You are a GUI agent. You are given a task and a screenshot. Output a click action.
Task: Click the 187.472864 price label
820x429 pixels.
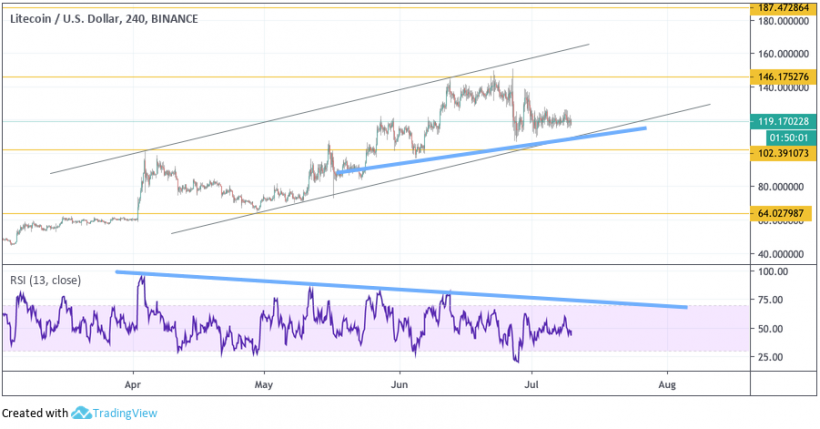coord(783,7)
